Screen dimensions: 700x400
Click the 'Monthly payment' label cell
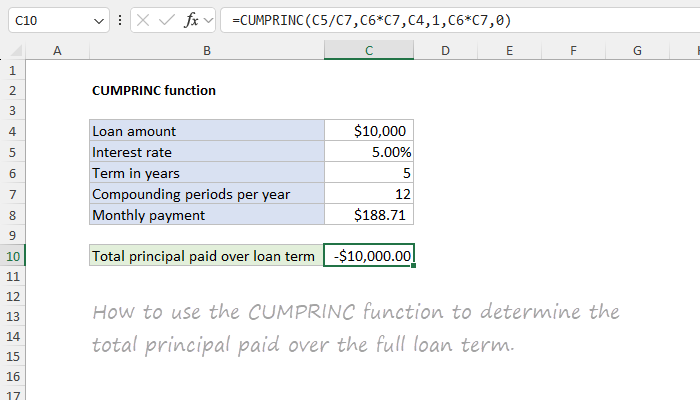pyautogui.click(x=207, y=215)
